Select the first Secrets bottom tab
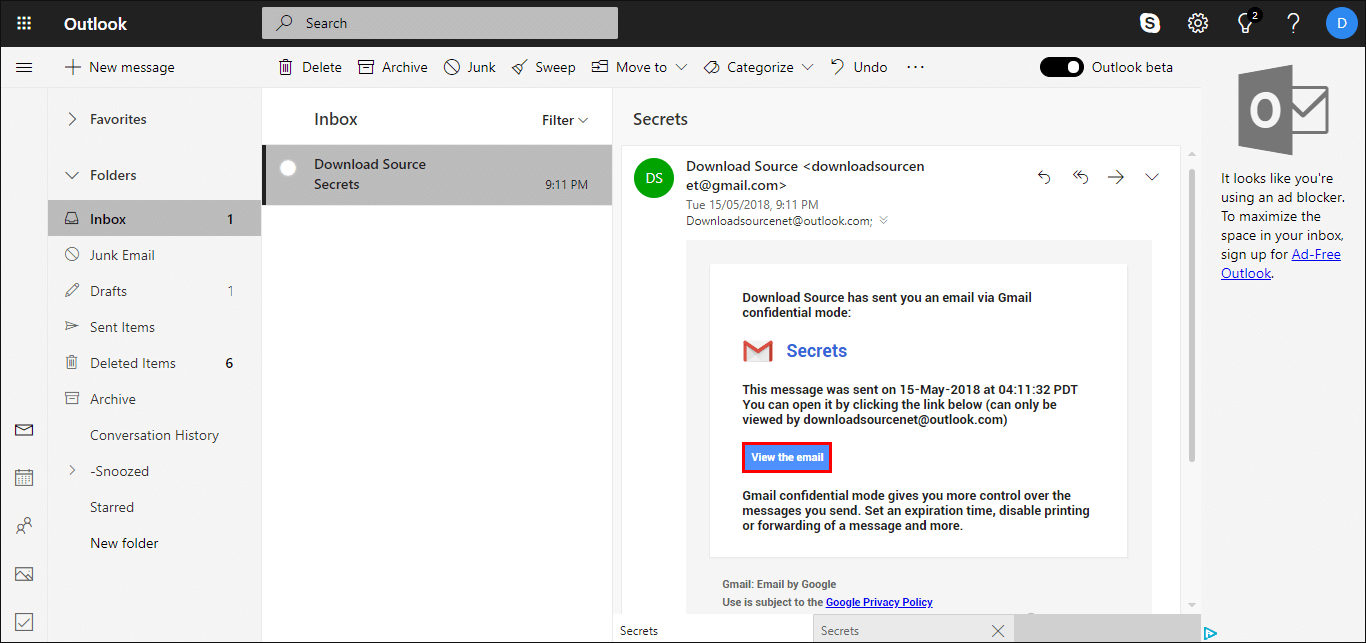The width and height of the screenshot is (1366, 643). [x=712, y=630]
